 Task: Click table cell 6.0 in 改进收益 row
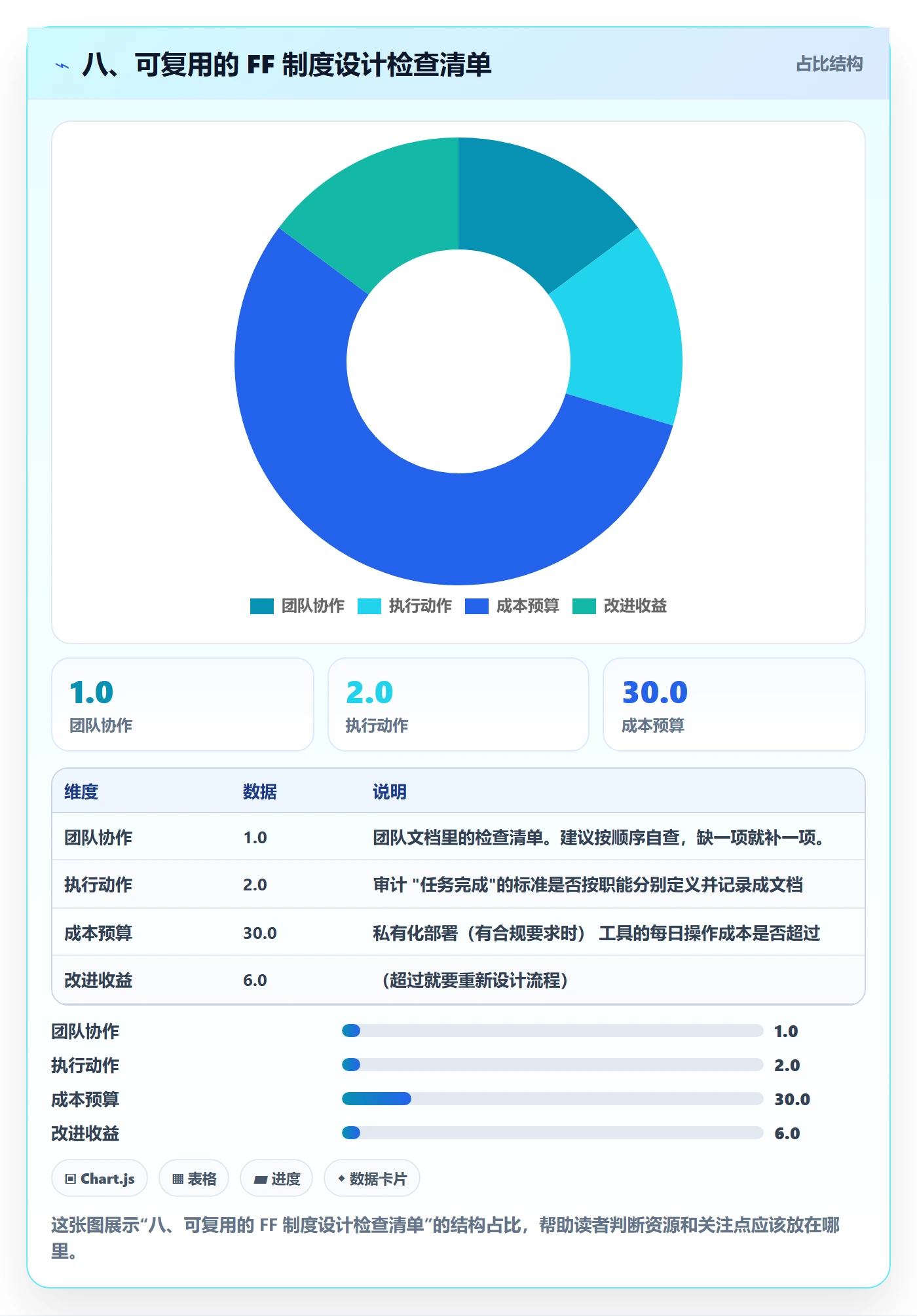point(255,980)
